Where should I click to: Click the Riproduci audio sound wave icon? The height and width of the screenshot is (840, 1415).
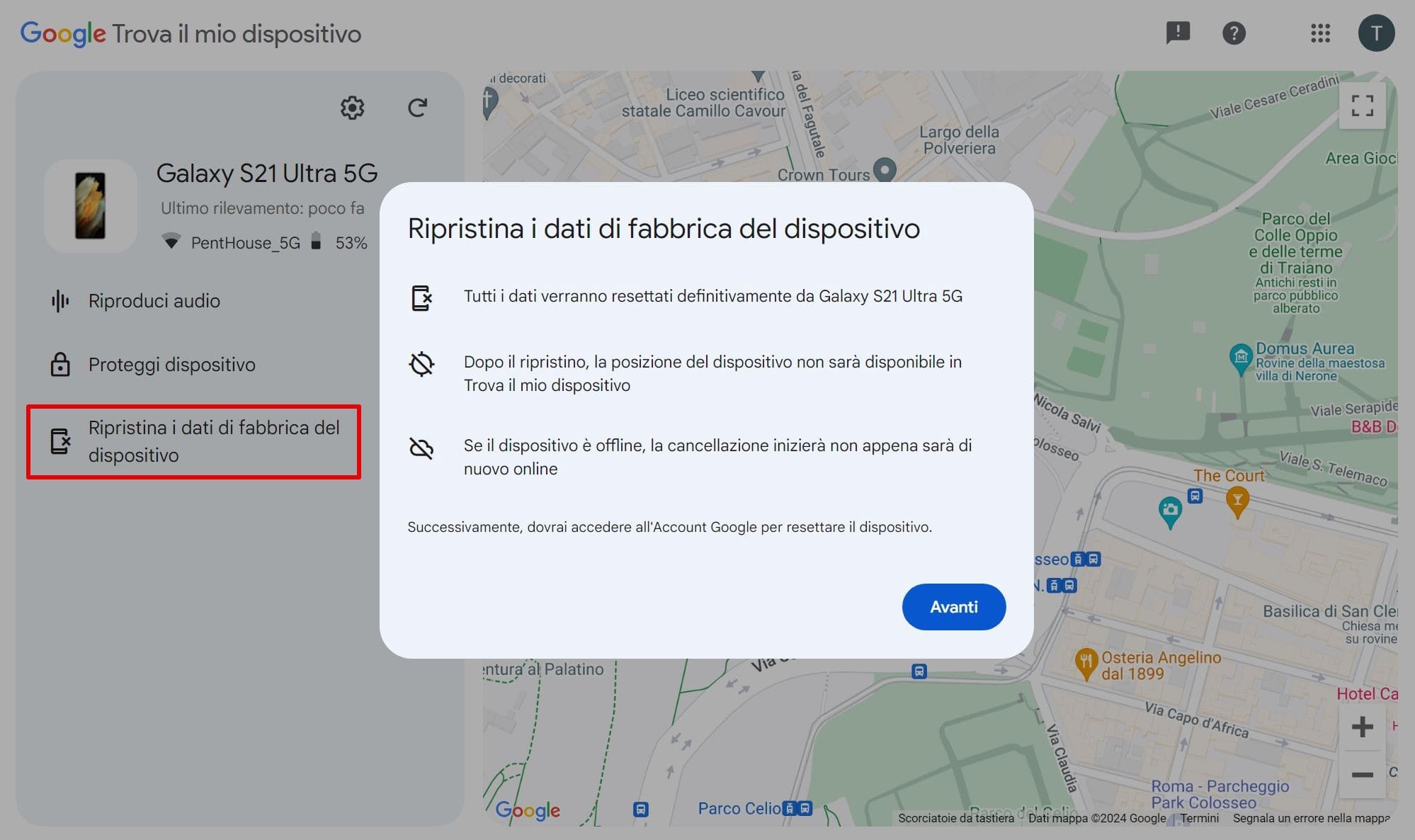[60, 301]
